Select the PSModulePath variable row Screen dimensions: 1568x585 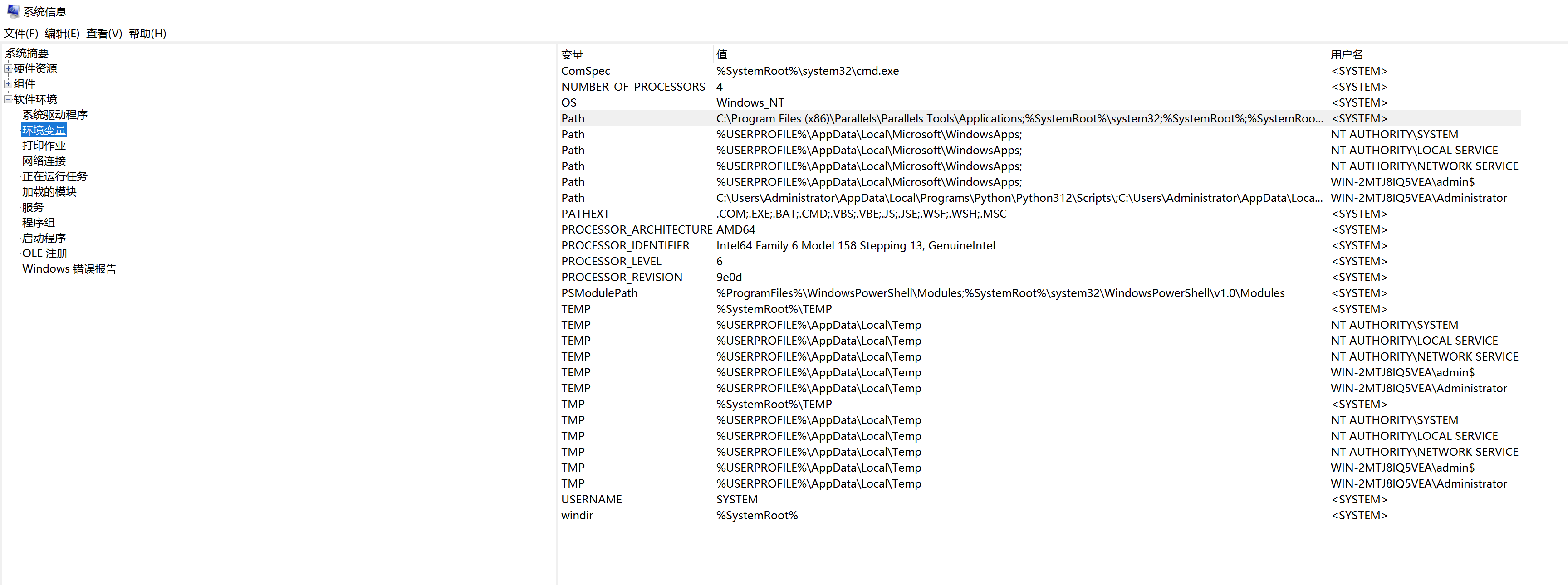[x=599, y=293]
